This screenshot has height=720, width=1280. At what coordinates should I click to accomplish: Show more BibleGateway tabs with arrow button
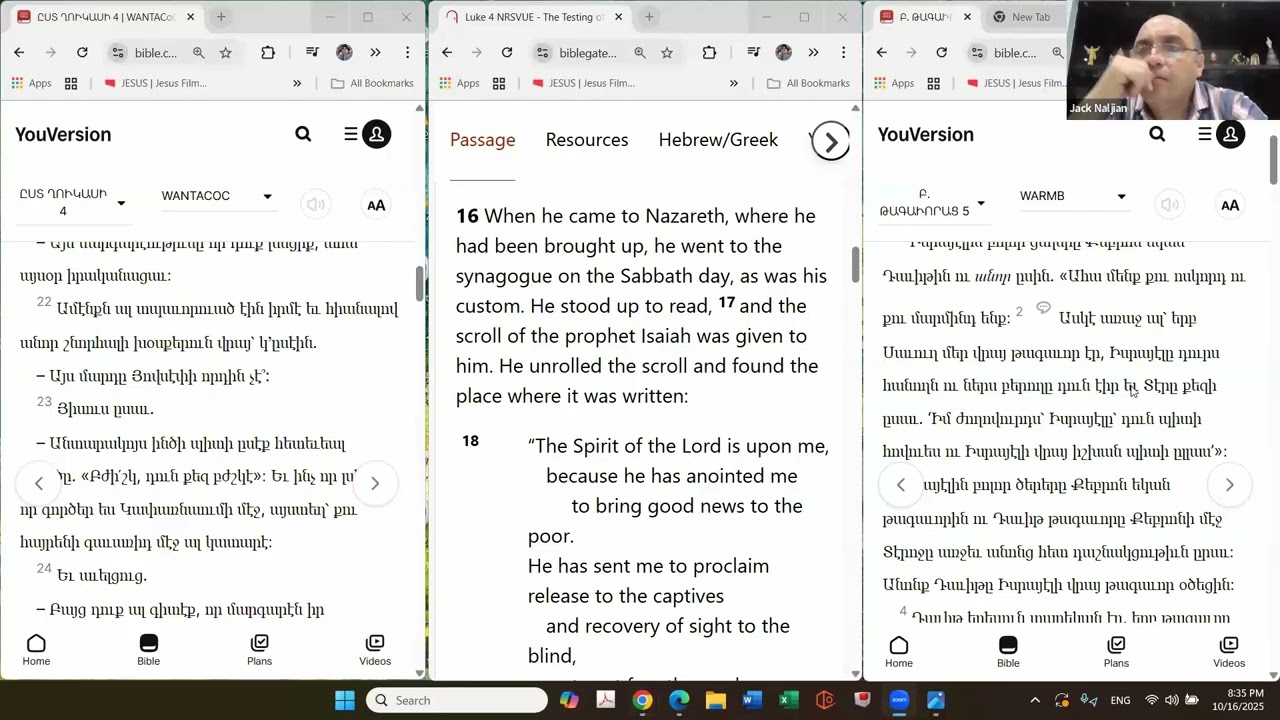tap(831, 143)
